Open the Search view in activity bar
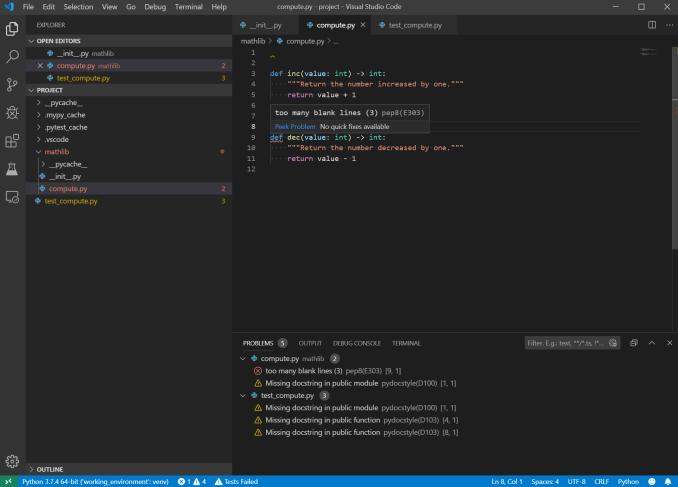This screenshot has width=678, height=487. [x=12, y=56]
